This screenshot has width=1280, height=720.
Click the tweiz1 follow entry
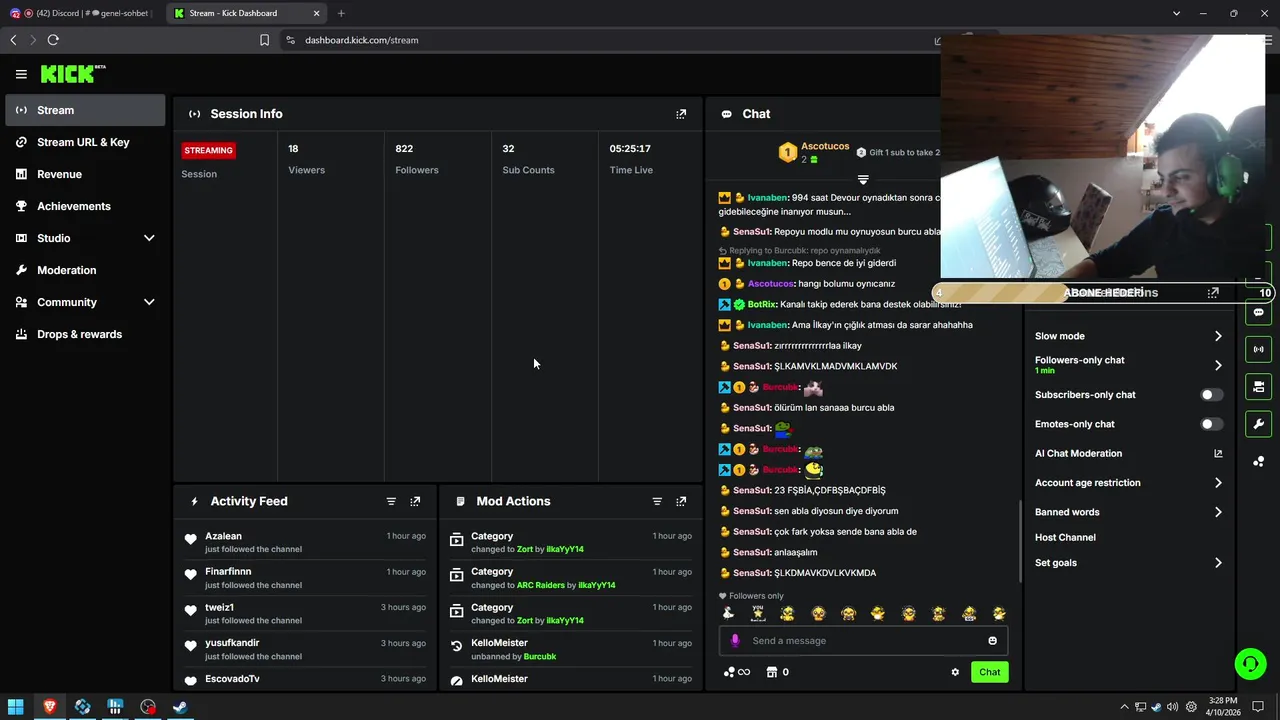click(305, 614)
